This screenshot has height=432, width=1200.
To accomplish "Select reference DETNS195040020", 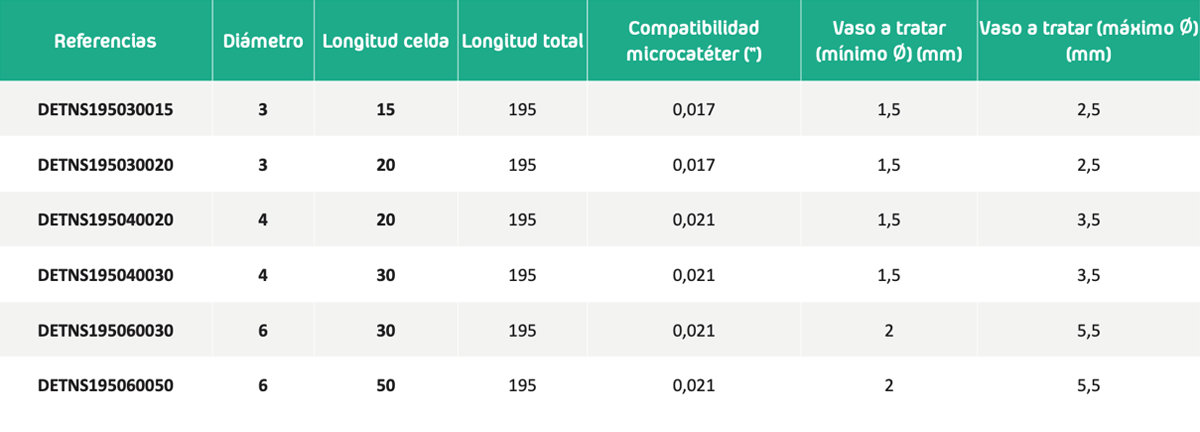I will (x=106, y=220).
